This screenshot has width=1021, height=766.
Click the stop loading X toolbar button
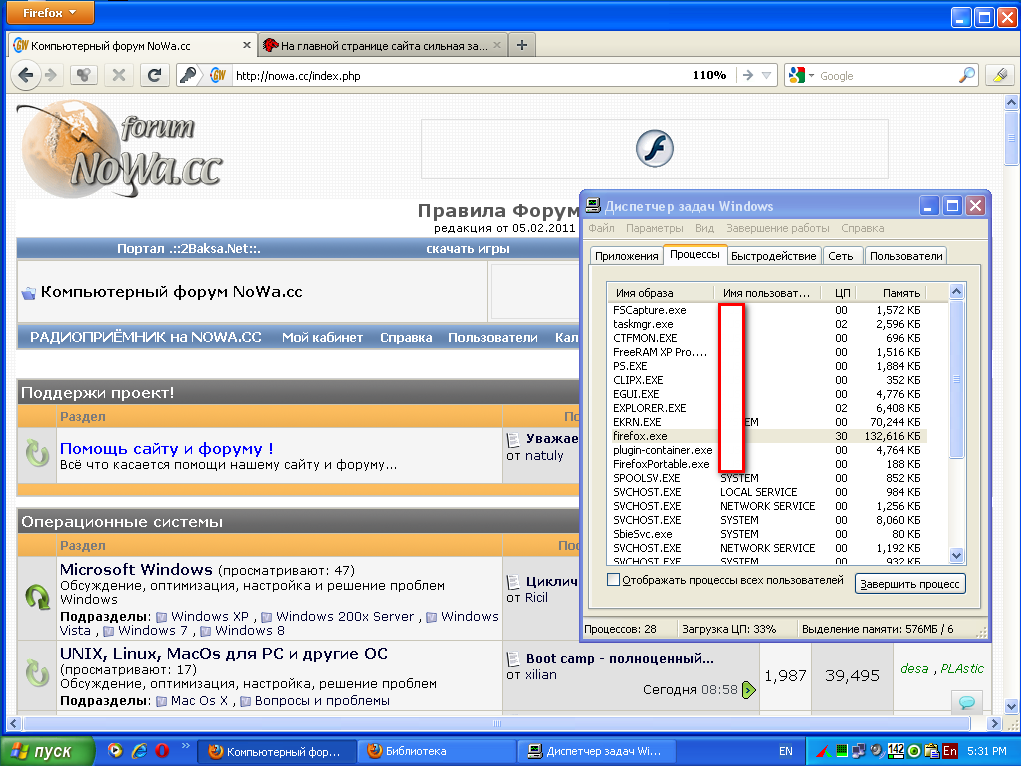[x=119, y=76]
